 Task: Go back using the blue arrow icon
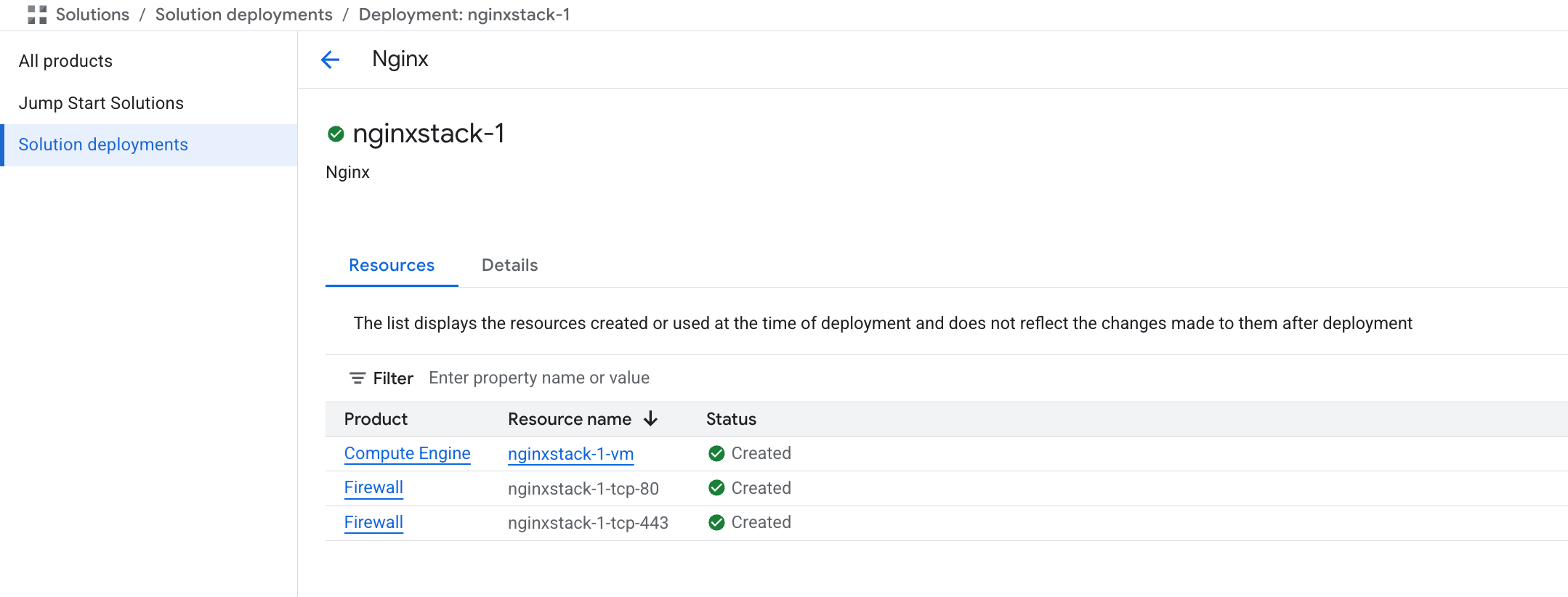[x=331, y=60]
